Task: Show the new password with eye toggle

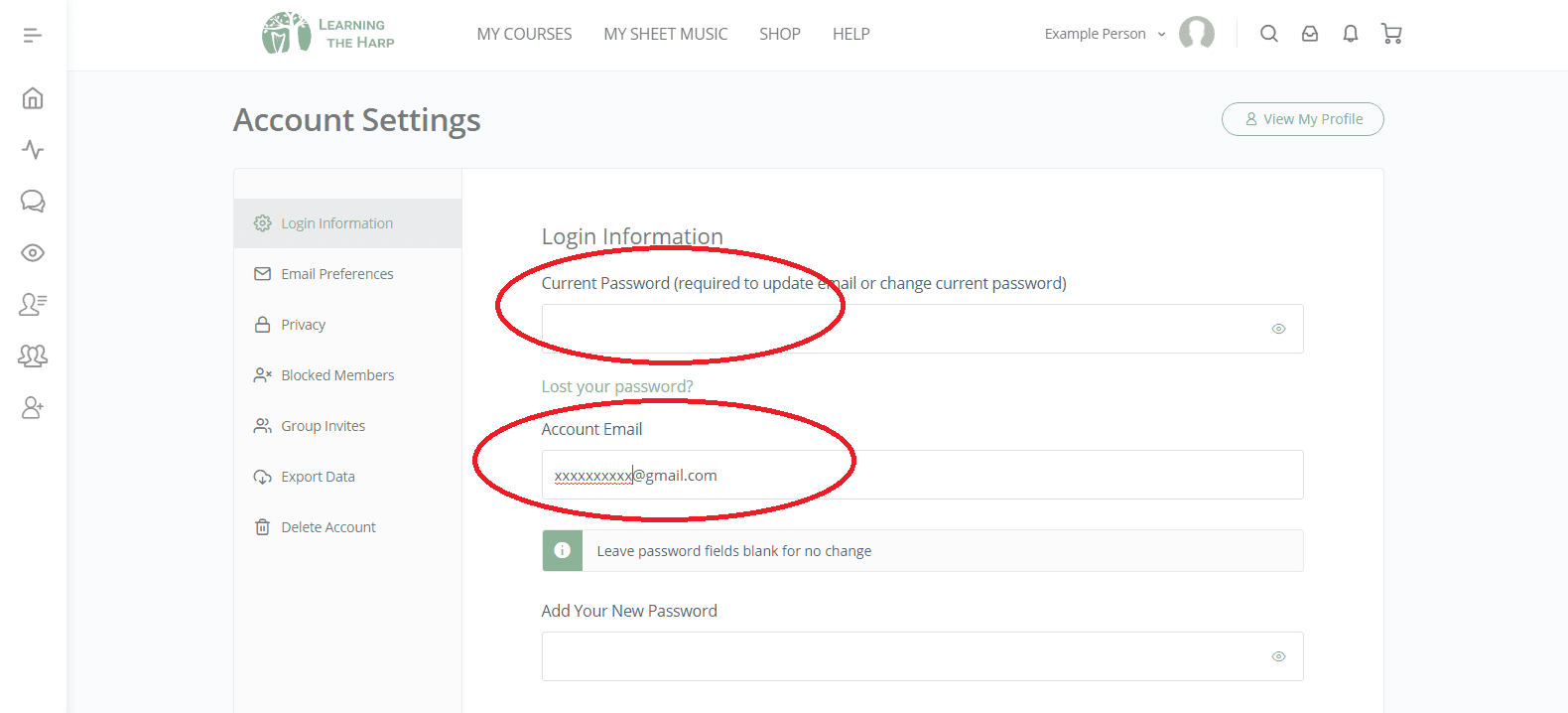Action: (x=1278, y=656)
